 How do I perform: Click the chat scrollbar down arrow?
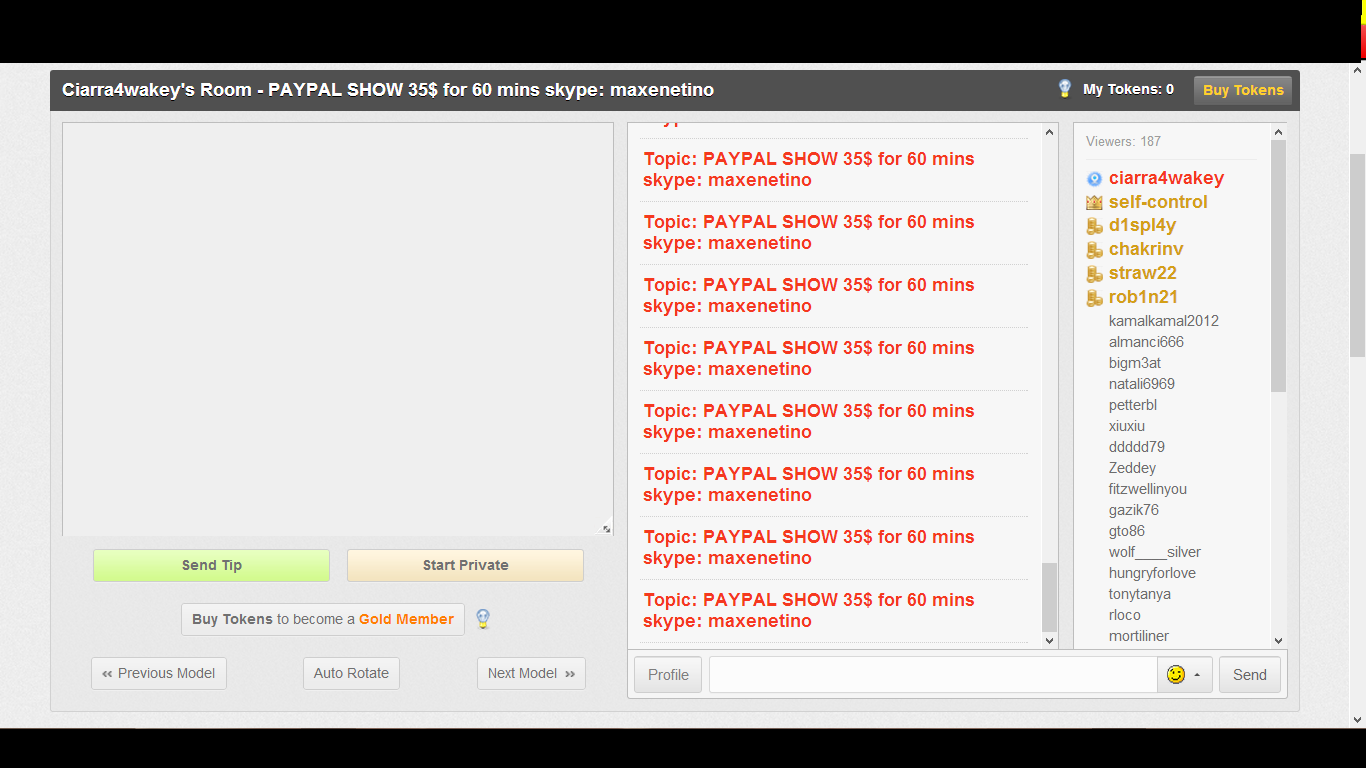(x=1049, y=640)
